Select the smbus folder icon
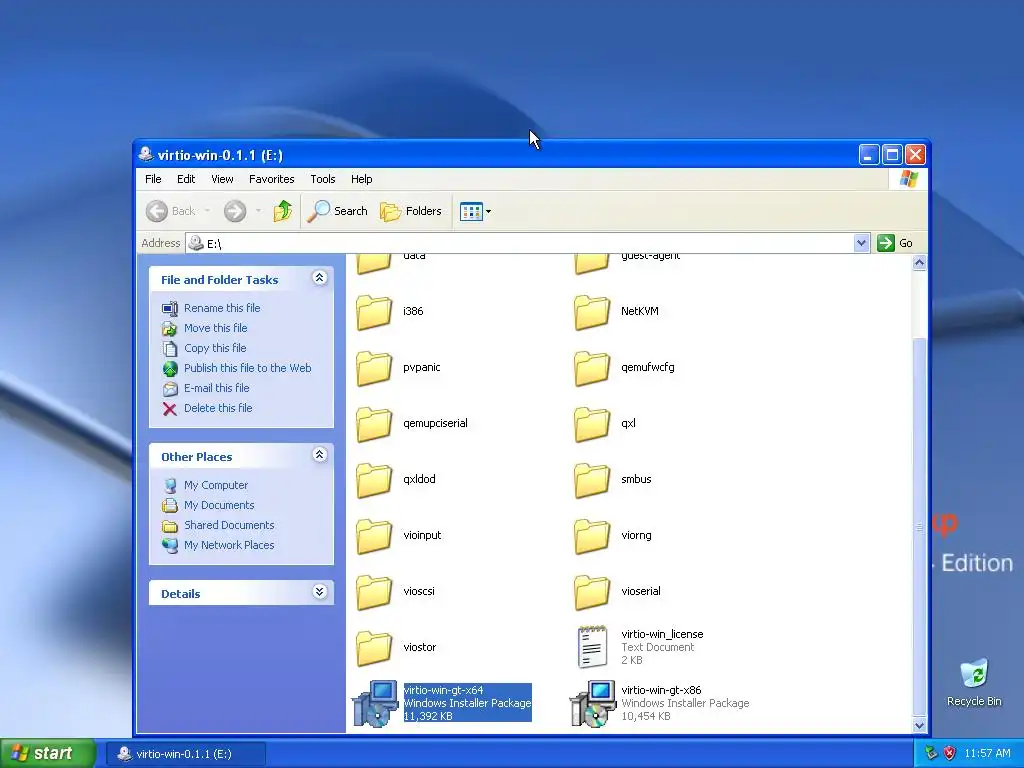Image resolution: width=1024 pixels, height=768 pixels. [592, 480]
